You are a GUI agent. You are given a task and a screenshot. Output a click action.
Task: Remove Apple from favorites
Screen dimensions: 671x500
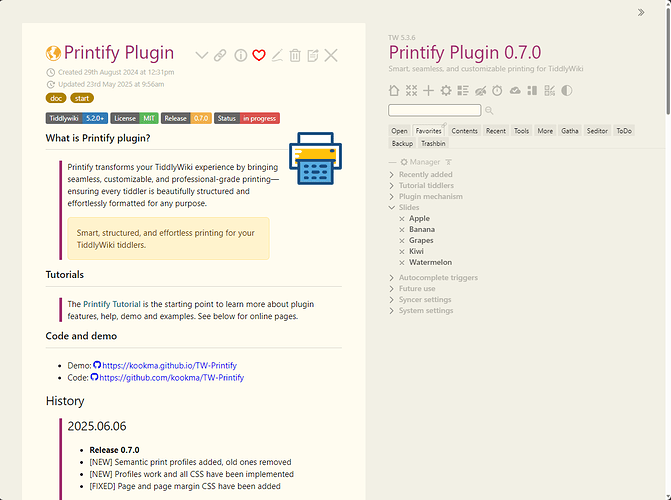tap(402, 219)
